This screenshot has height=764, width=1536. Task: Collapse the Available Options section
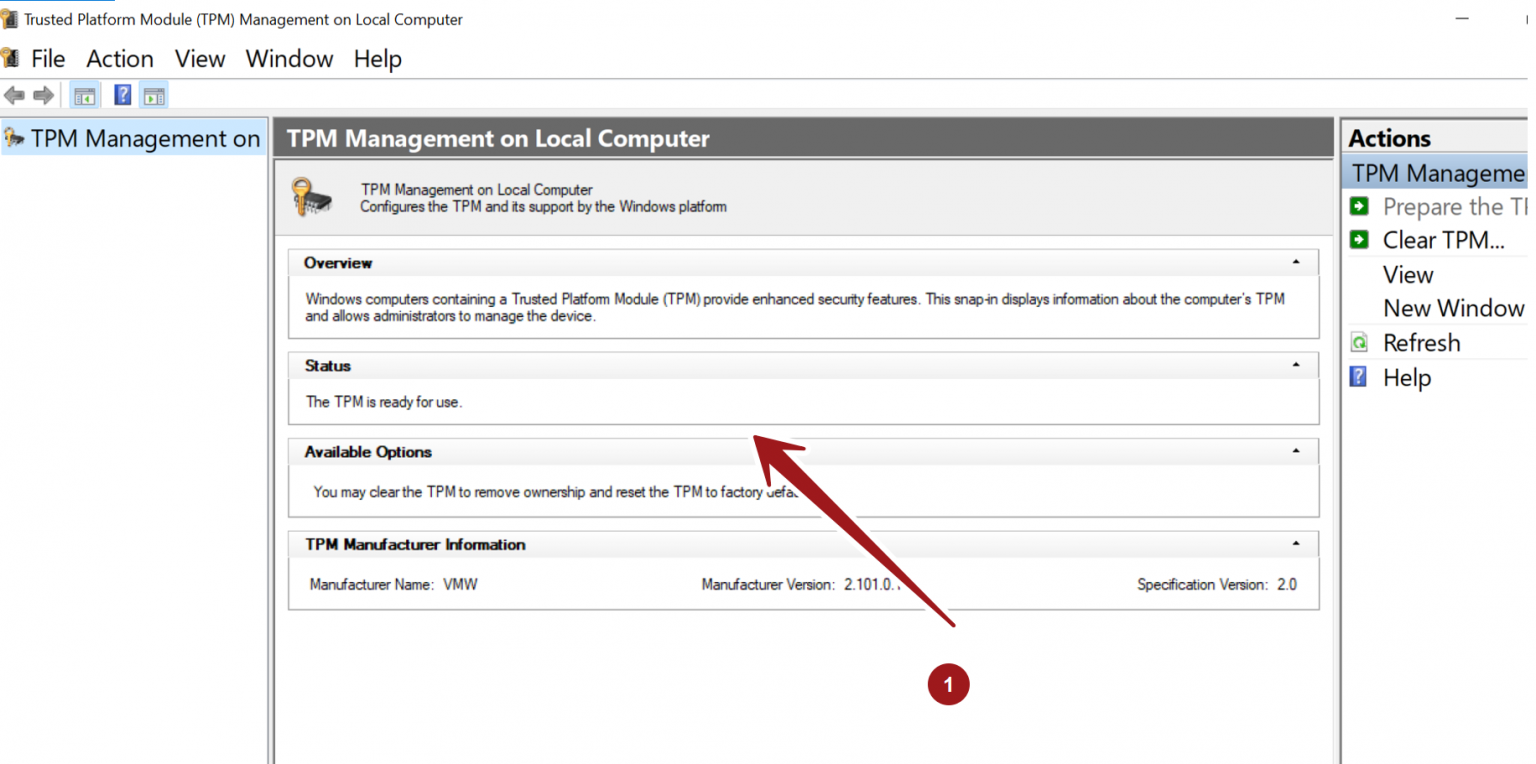click(x=1296, y=452)
